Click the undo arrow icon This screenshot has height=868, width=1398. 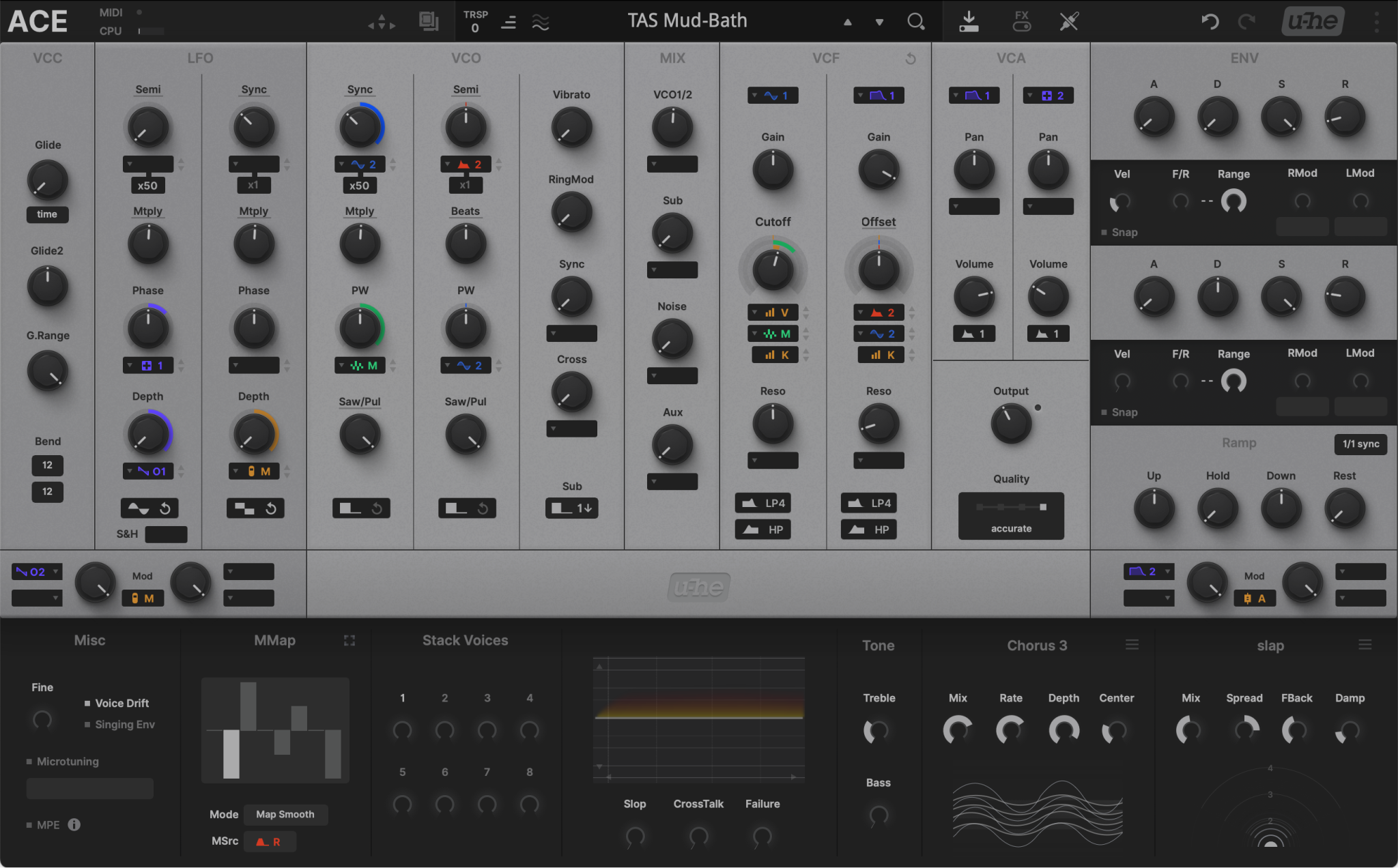(1210, 22)
